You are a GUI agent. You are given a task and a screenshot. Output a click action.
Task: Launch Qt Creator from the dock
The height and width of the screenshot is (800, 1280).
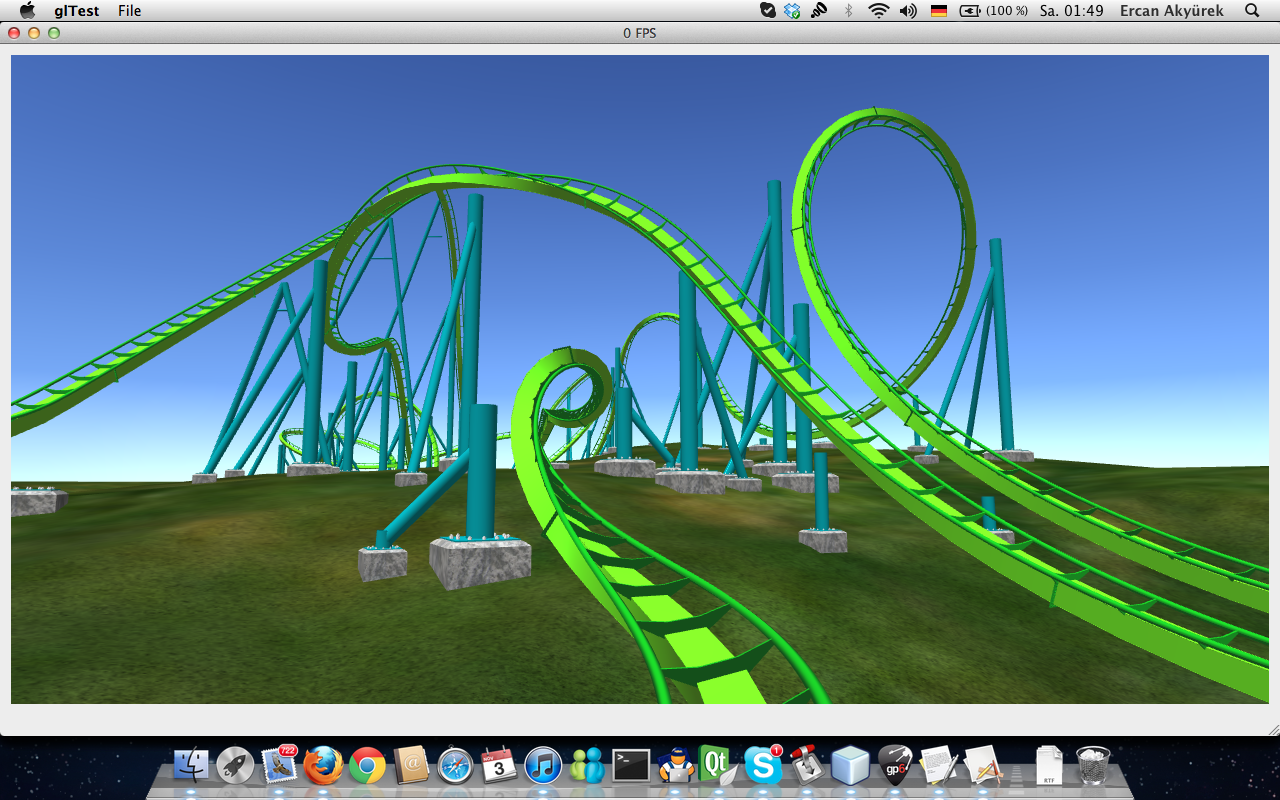pos(718,766)
